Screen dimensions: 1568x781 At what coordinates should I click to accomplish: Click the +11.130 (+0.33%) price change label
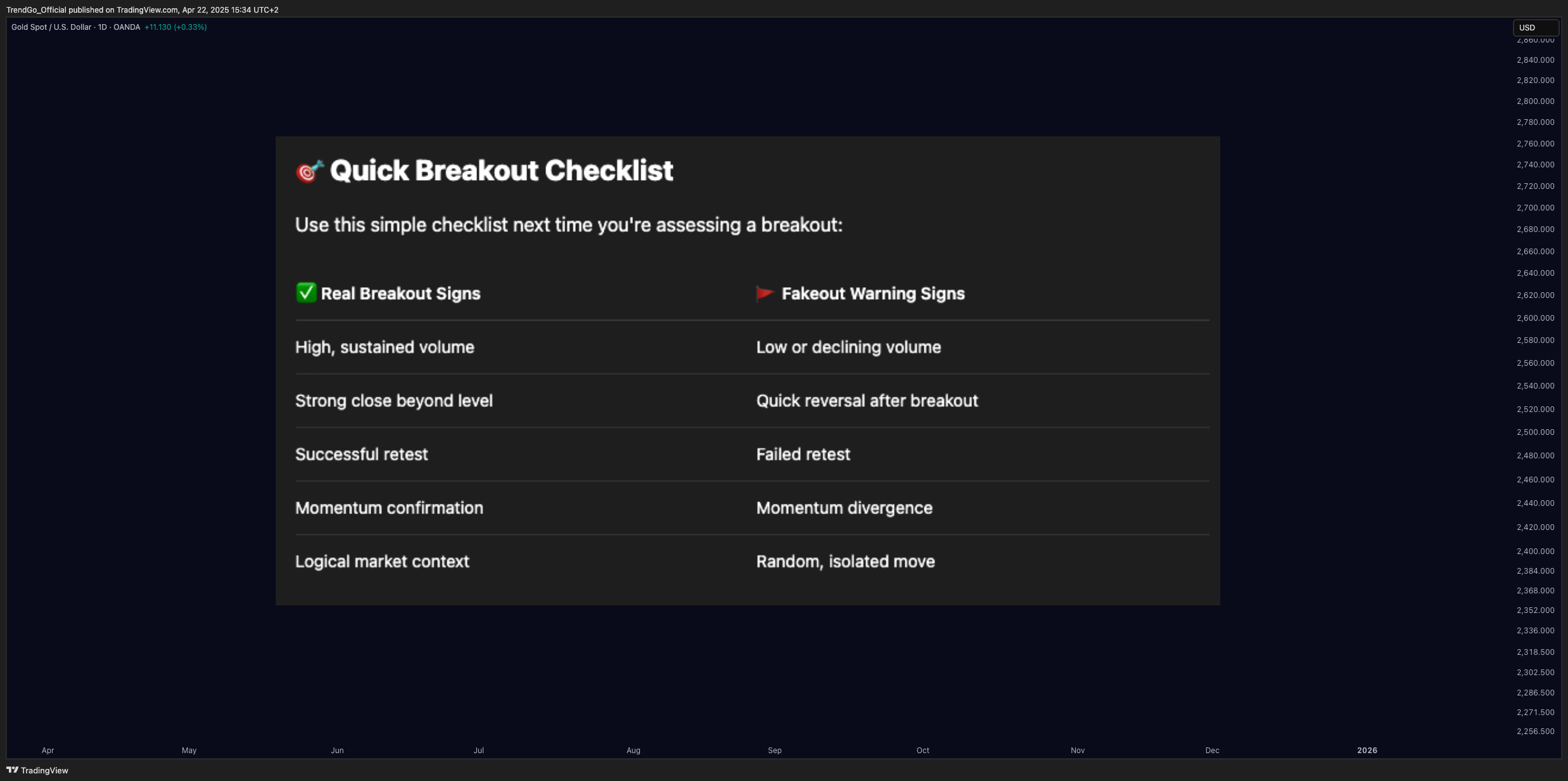tap(175, 27)
